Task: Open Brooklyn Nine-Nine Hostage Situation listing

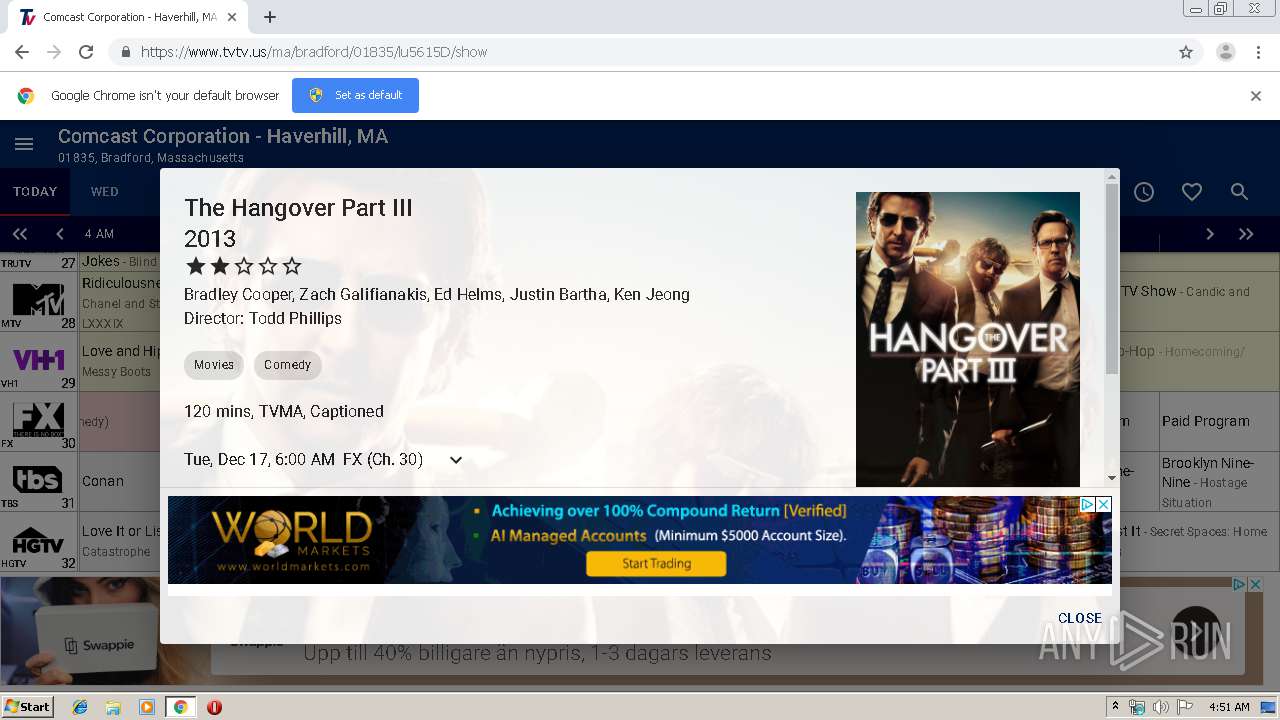Action: (x=1219, y=482)
